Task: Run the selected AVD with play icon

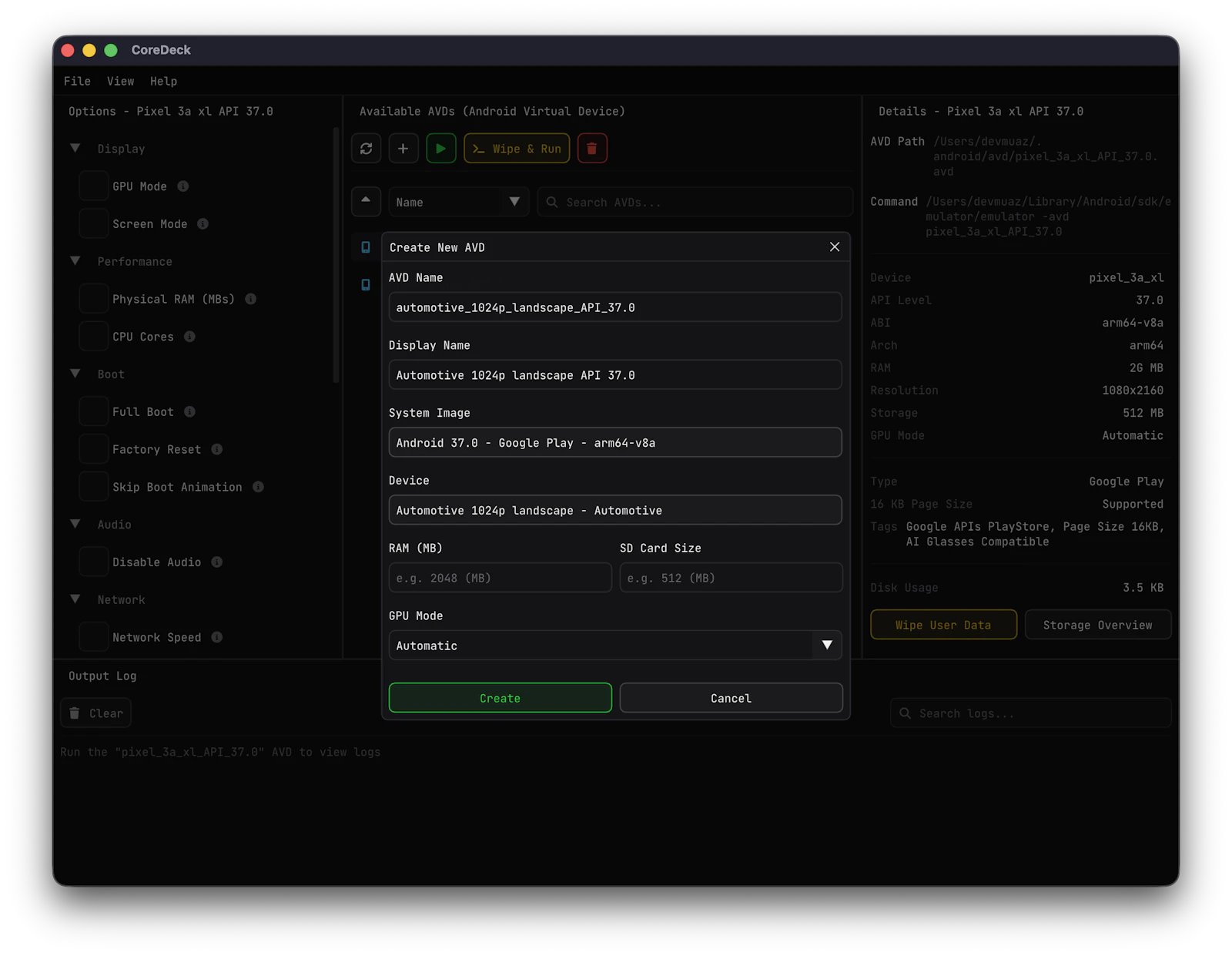Action: (440, 149)
